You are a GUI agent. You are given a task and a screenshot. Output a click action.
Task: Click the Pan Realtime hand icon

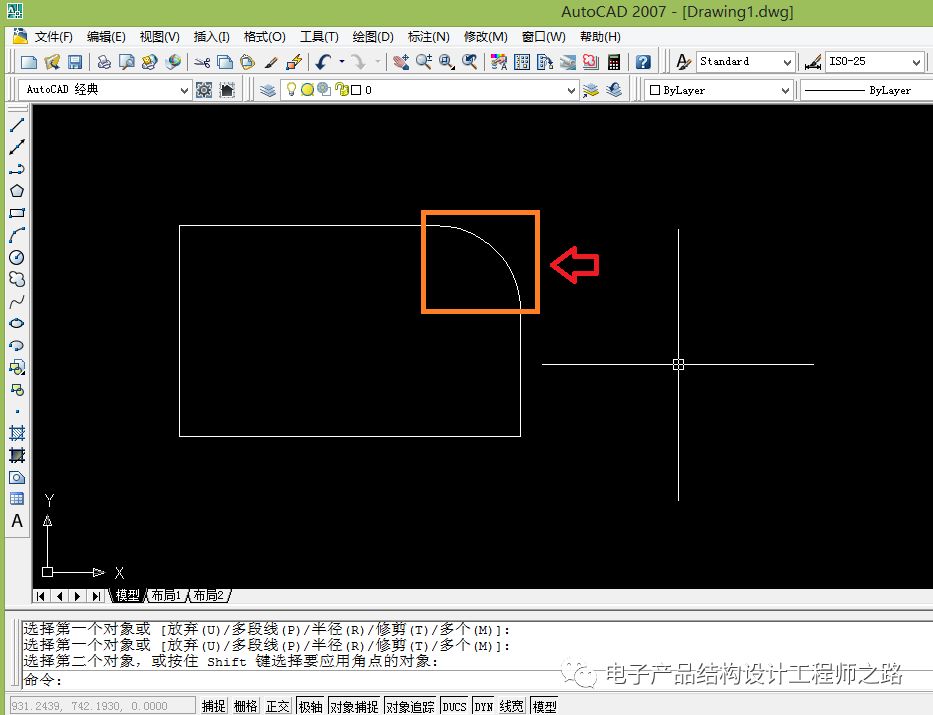tap(400, 62)
